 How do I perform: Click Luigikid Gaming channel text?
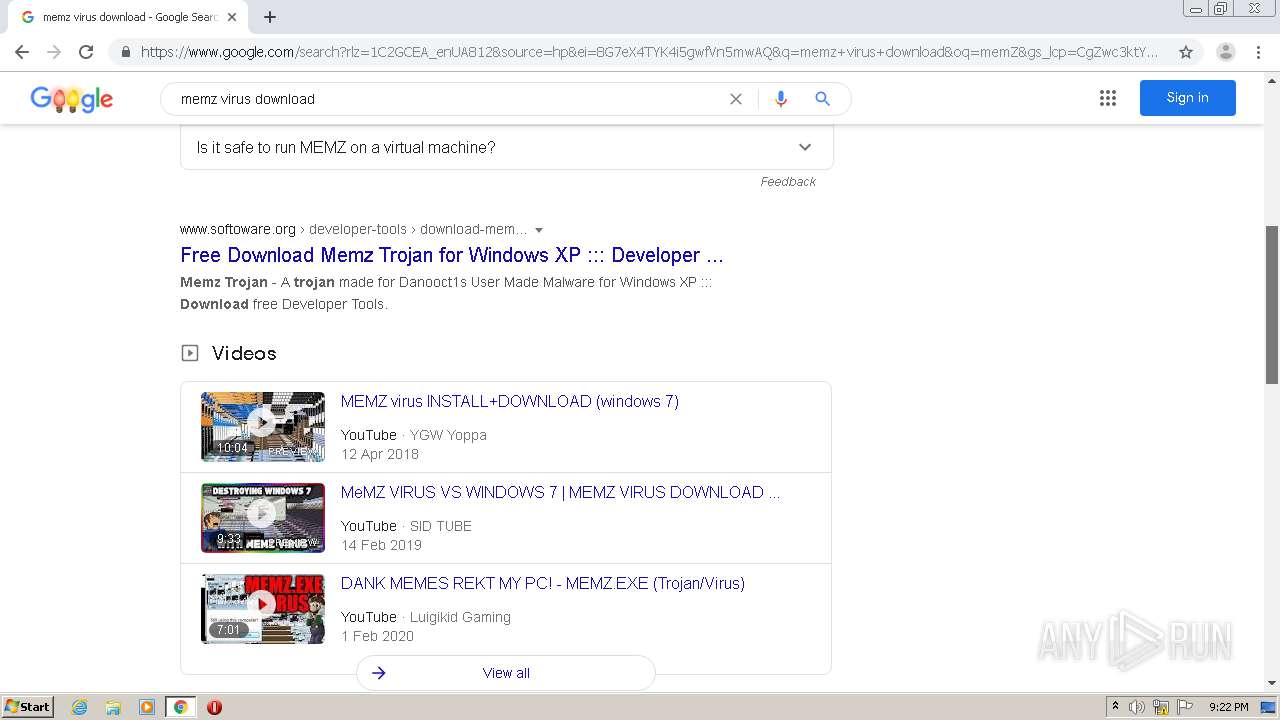pos(460,617)
